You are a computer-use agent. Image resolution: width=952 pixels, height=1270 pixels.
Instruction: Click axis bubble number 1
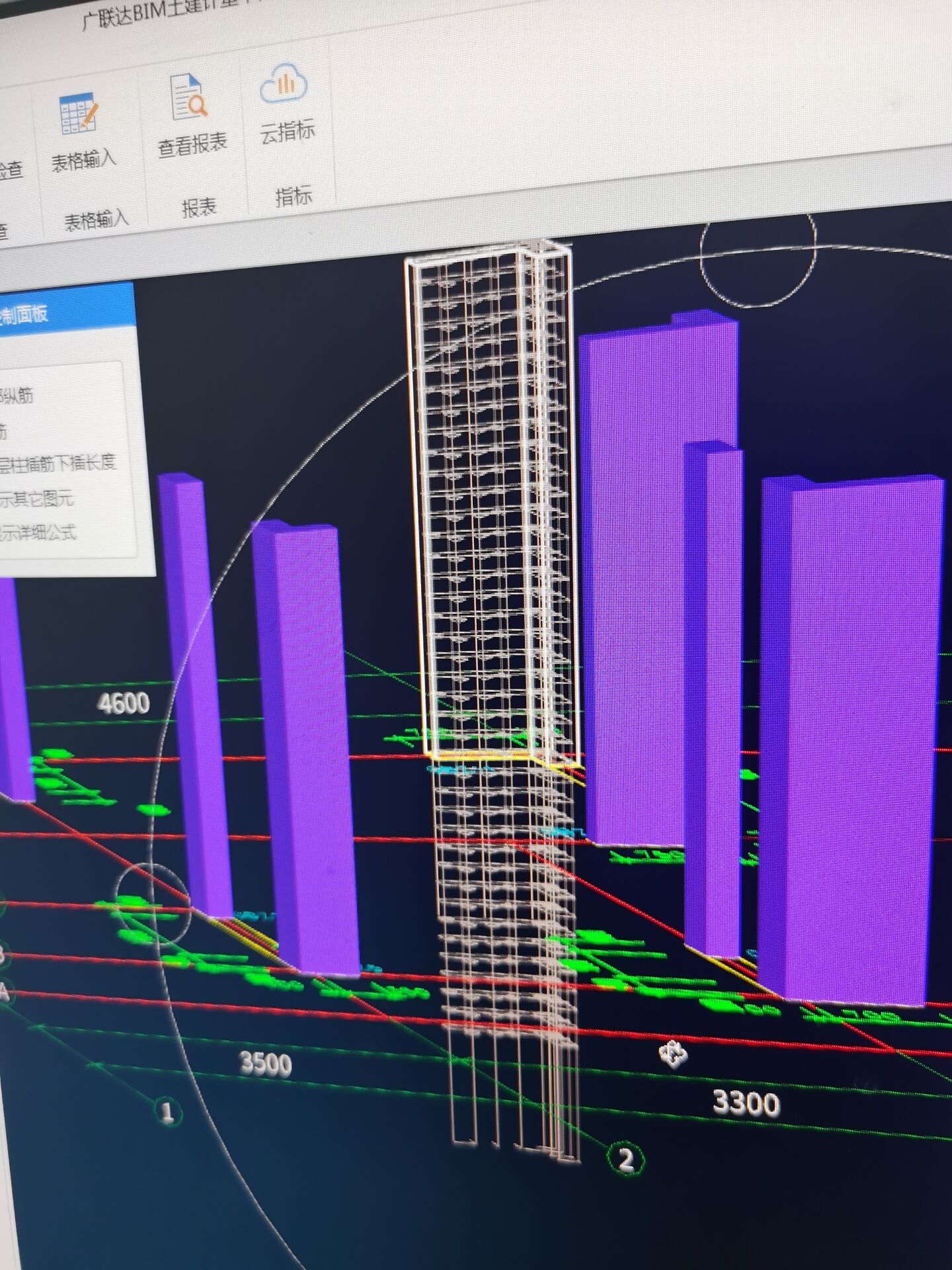[x=167, y=1111]
